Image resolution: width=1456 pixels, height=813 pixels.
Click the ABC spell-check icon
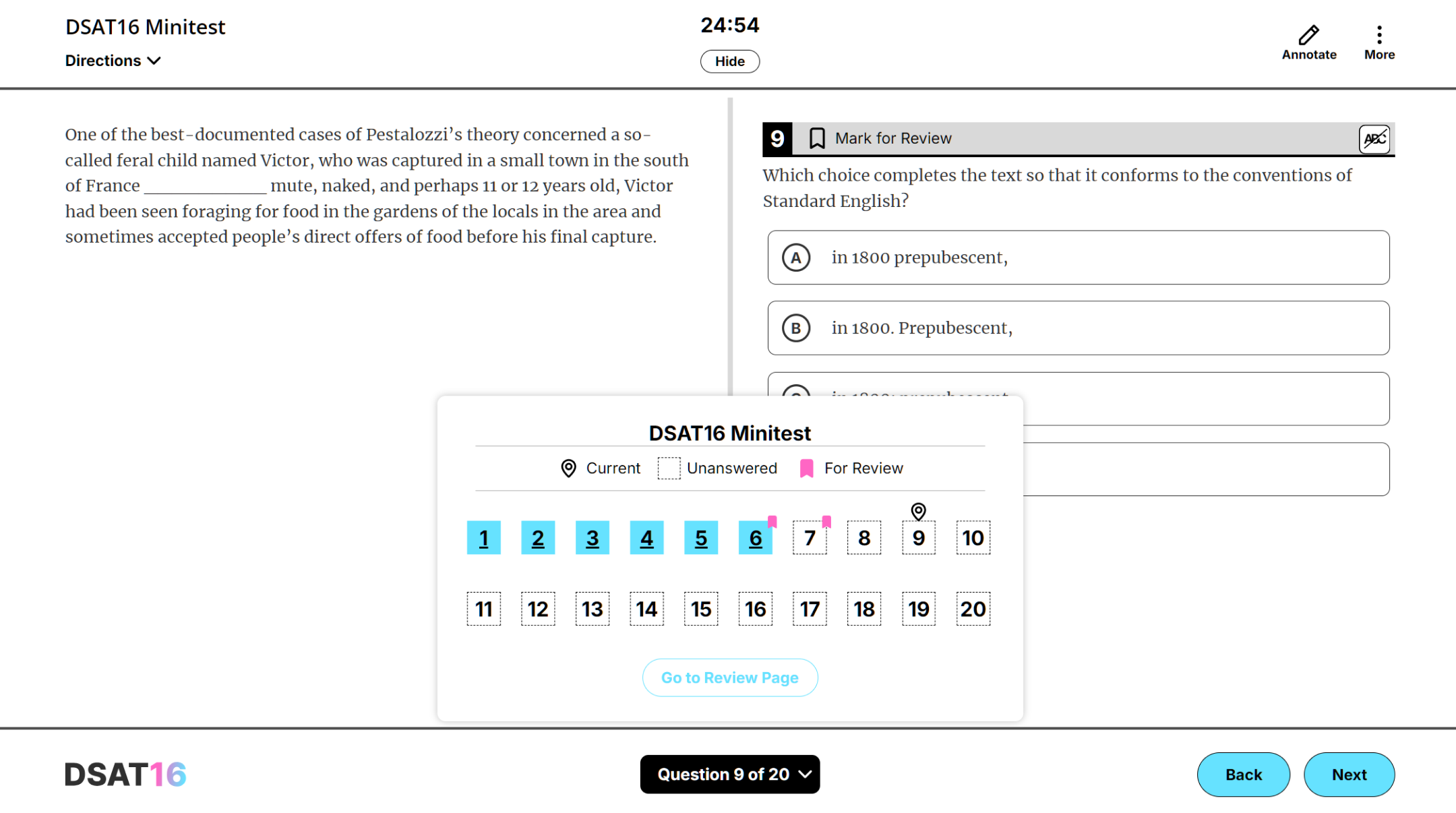[1375, 138]
